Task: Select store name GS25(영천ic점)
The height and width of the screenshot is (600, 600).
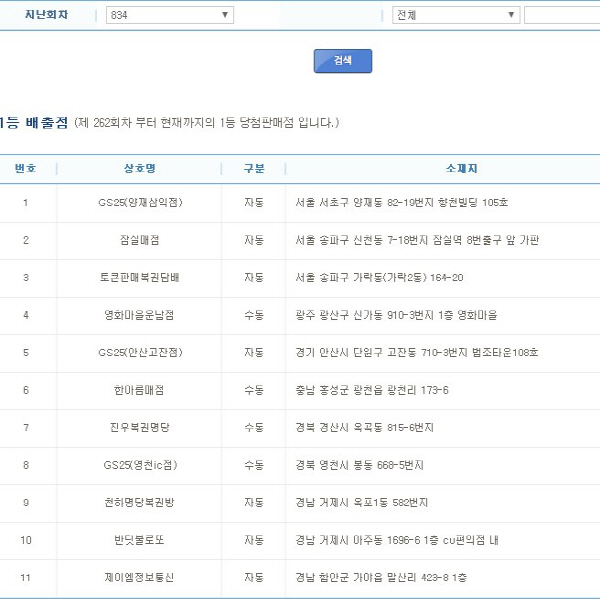Action: point(140,465)
